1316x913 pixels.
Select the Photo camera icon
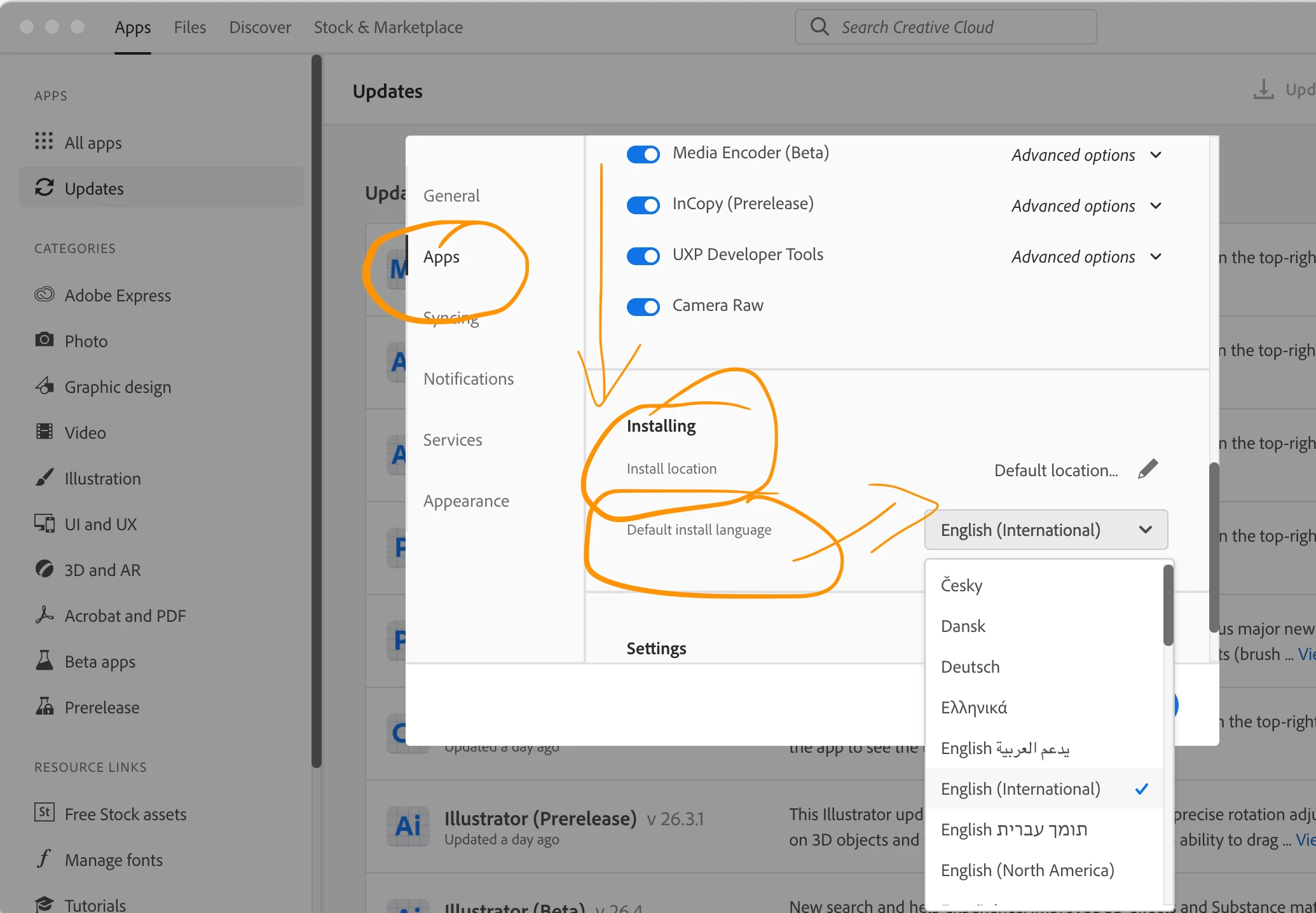[x=44, y=340]
